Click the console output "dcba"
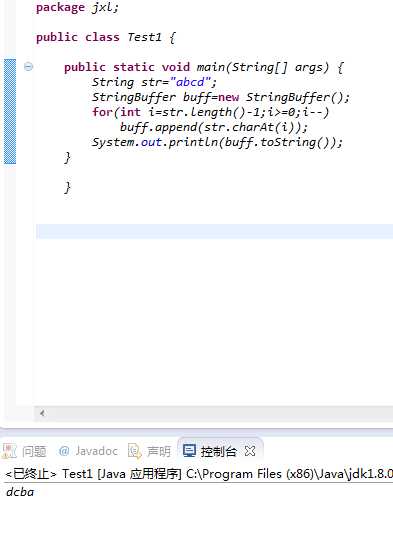Screen dimensions: 393x557 [20, 492]
